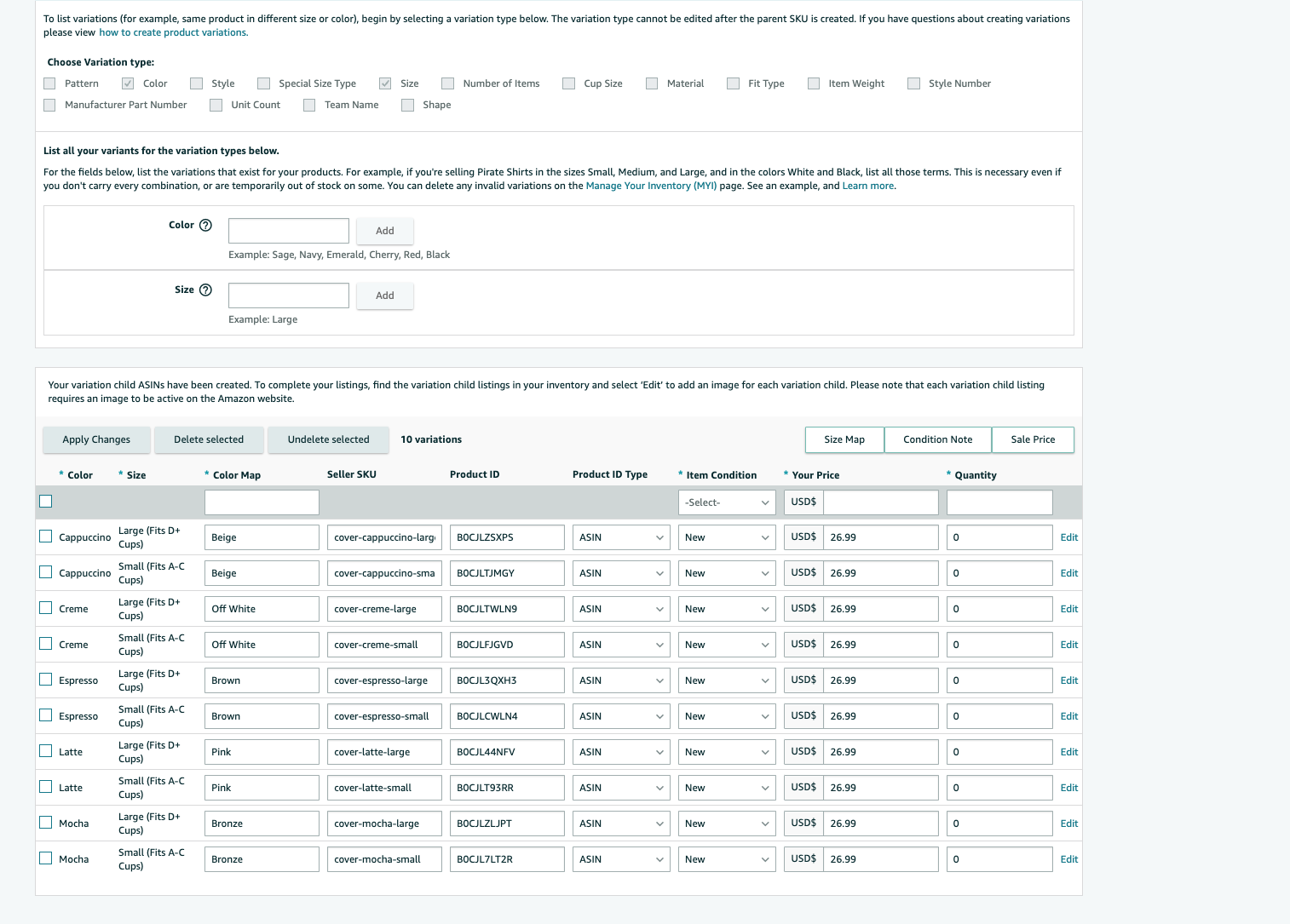
Task: Open Product ID Type for cover-cappuccino-large
Action: pyautogui.click(x=621, y=537)
